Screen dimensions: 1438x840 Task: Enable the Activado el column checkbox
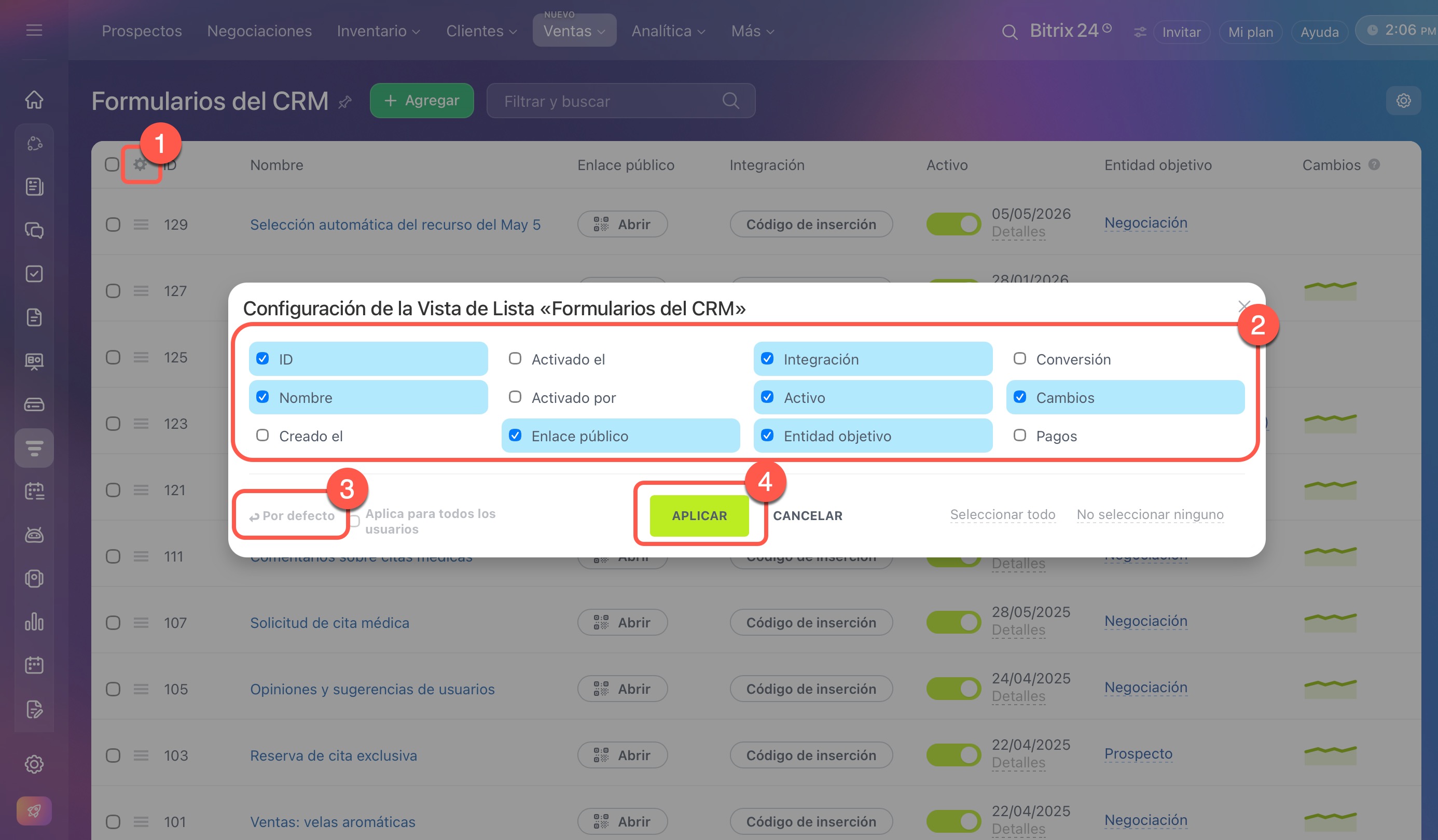pyautogui.click(x=515, y=359)
